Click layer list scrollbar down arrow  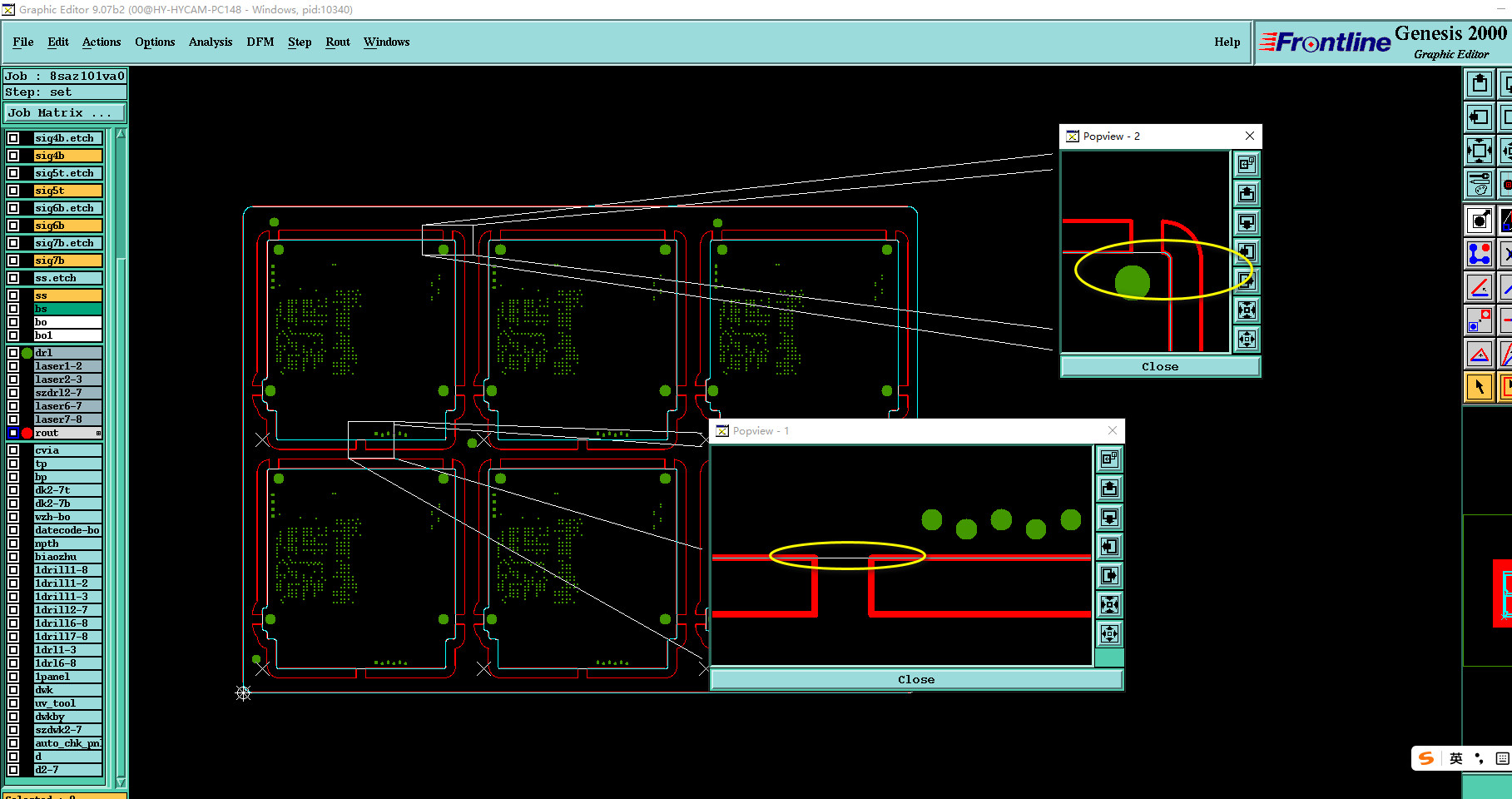121,782
